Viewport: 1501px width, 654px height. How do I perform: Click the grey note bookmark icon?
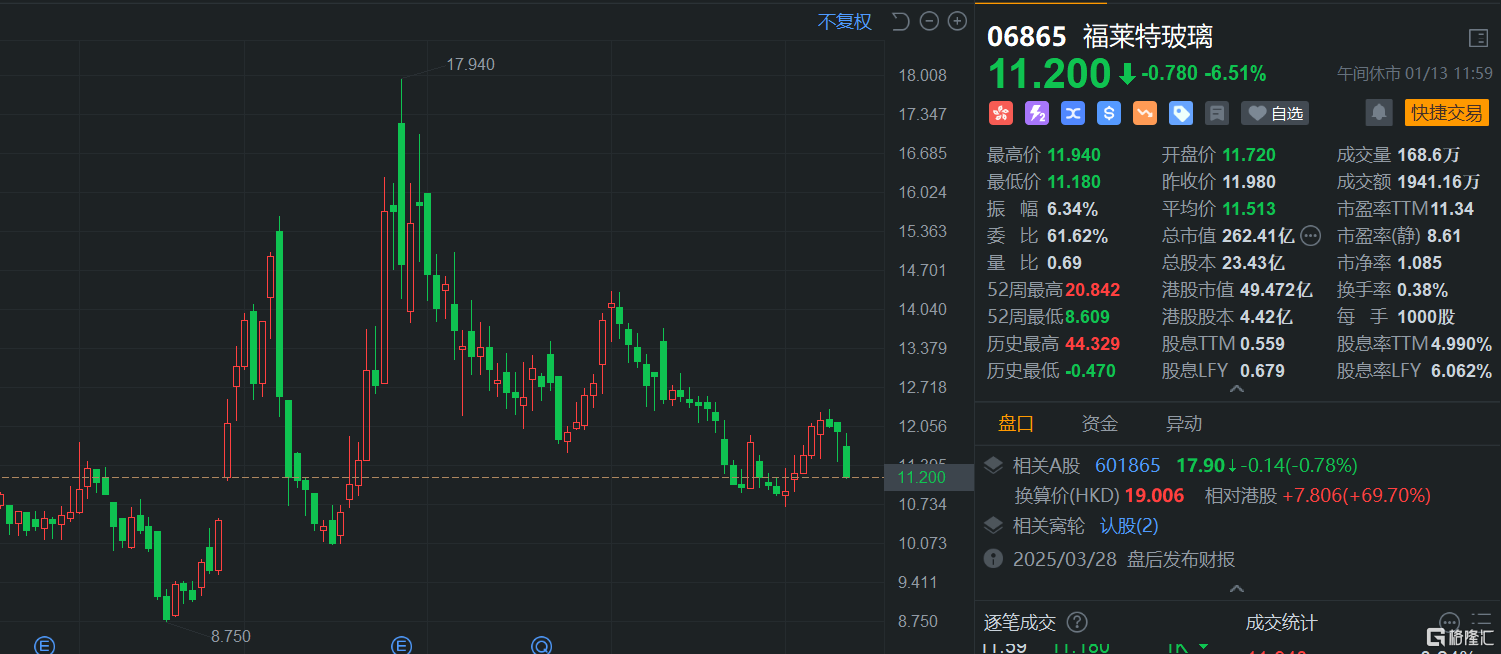(1217, 113)
